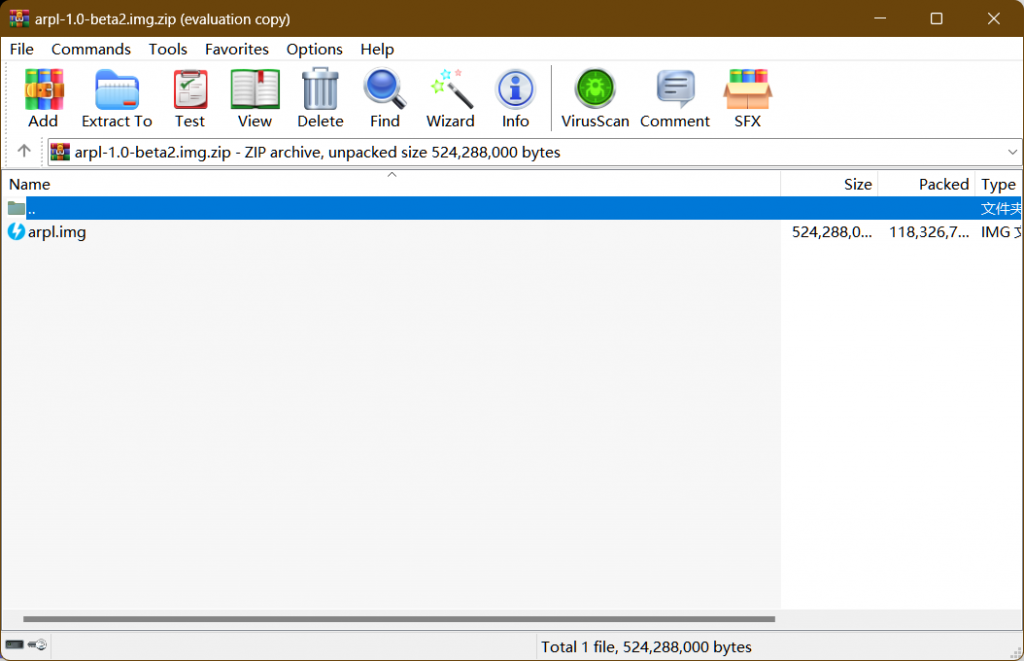Open the Help menu
Viewport: 1024px width, 661px height.
coord(377,49)
